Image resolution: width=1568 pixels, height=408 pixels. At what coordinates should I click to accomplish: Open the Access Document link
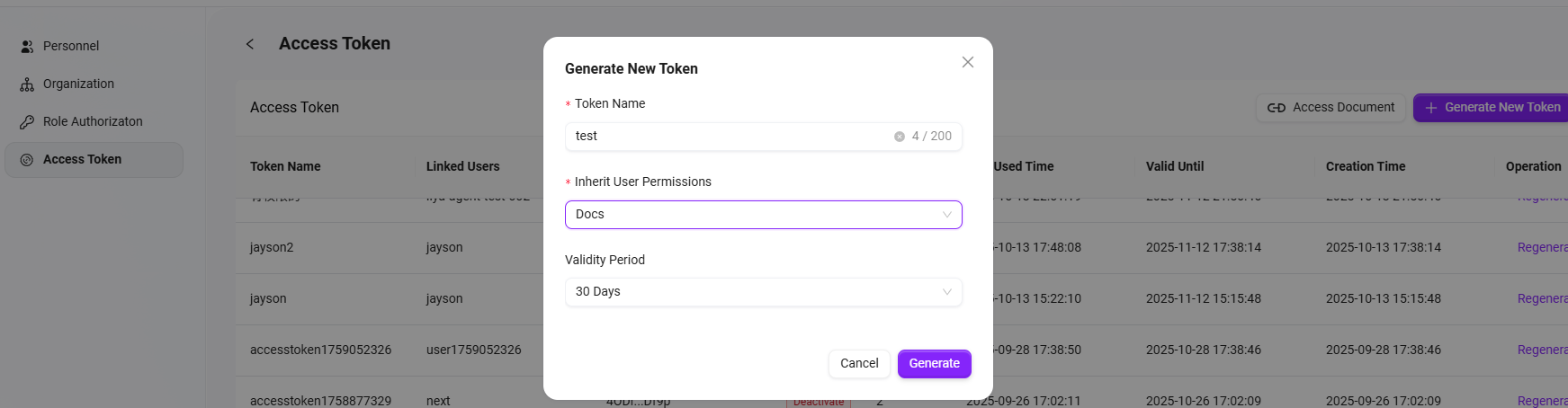point(1331,108)
